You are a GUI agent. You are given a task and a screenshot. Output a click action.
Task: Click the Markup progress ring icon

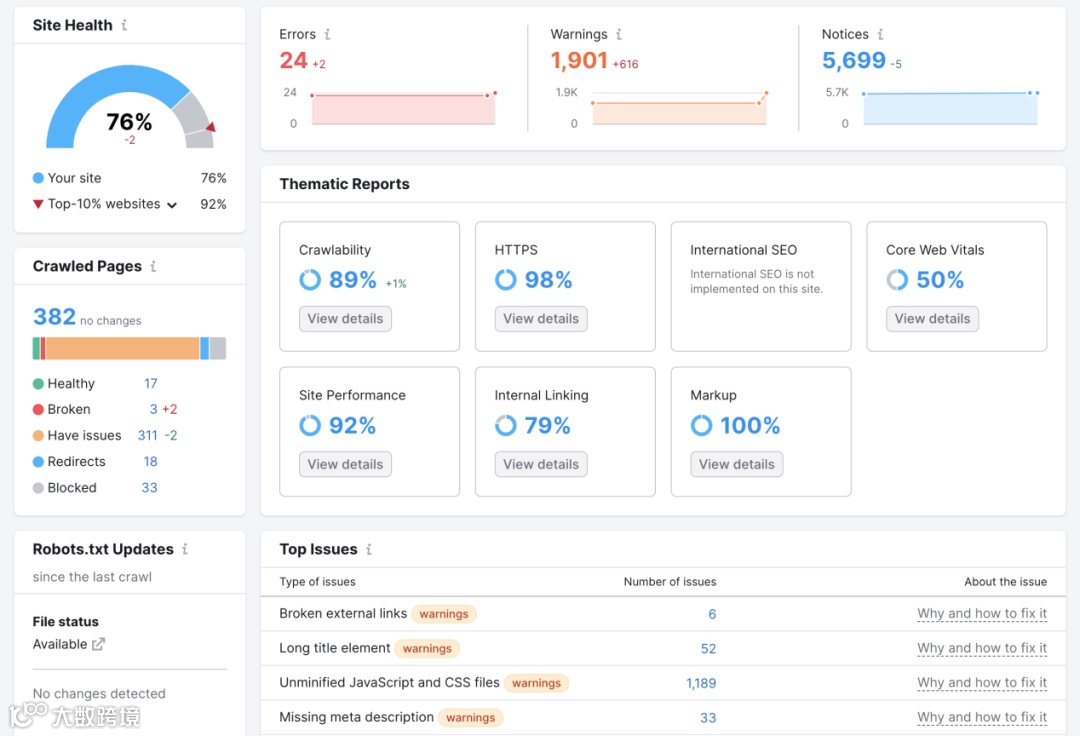701,425
